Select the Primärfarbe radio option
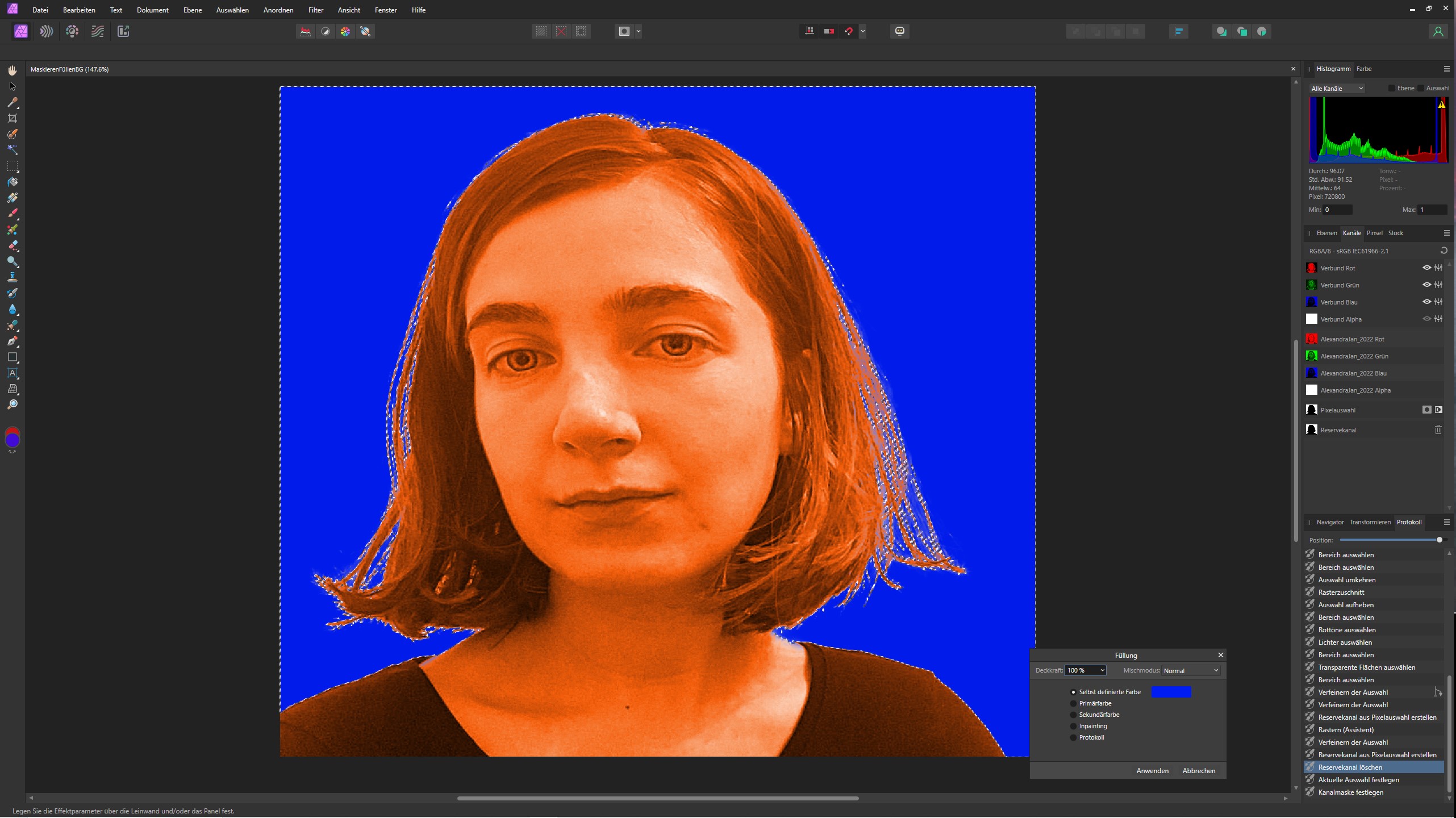Viewport: 1456px width, 818px height. pos(1073,703)
